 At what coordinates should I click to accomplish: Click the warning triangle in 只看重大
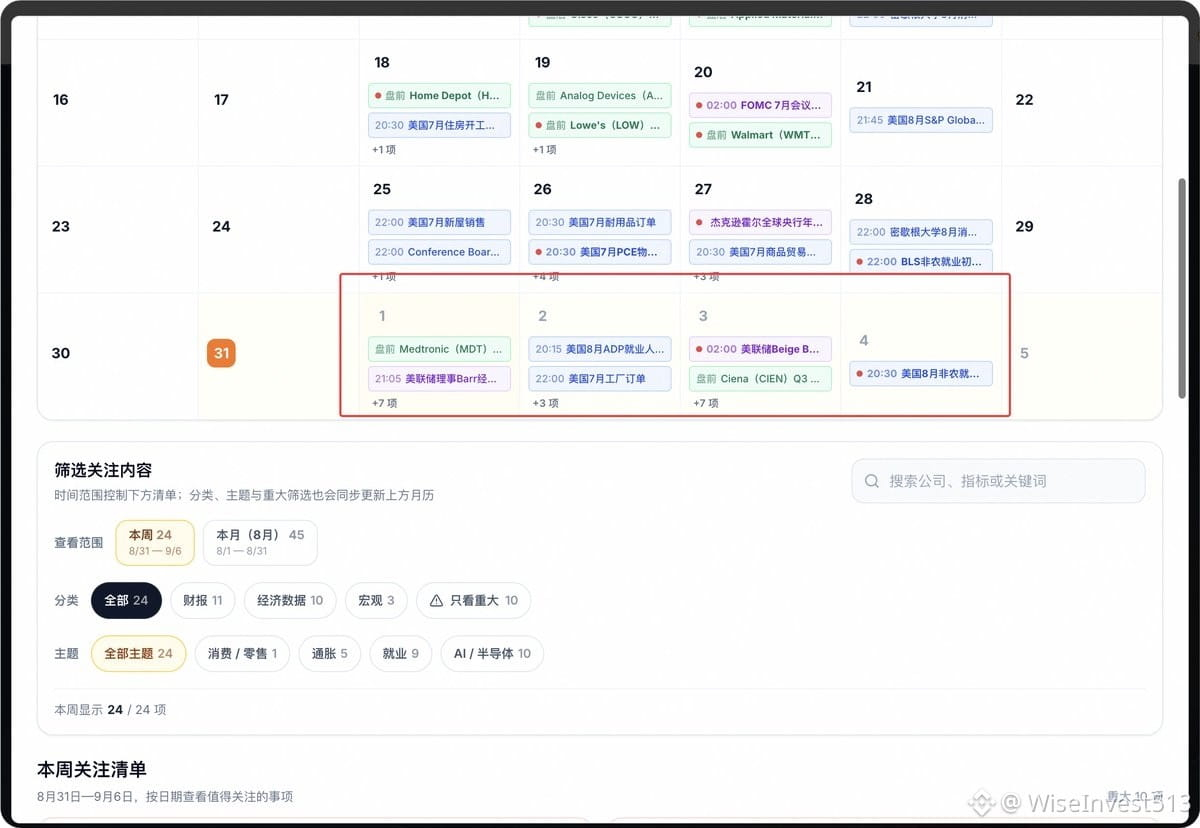[436, 601]
